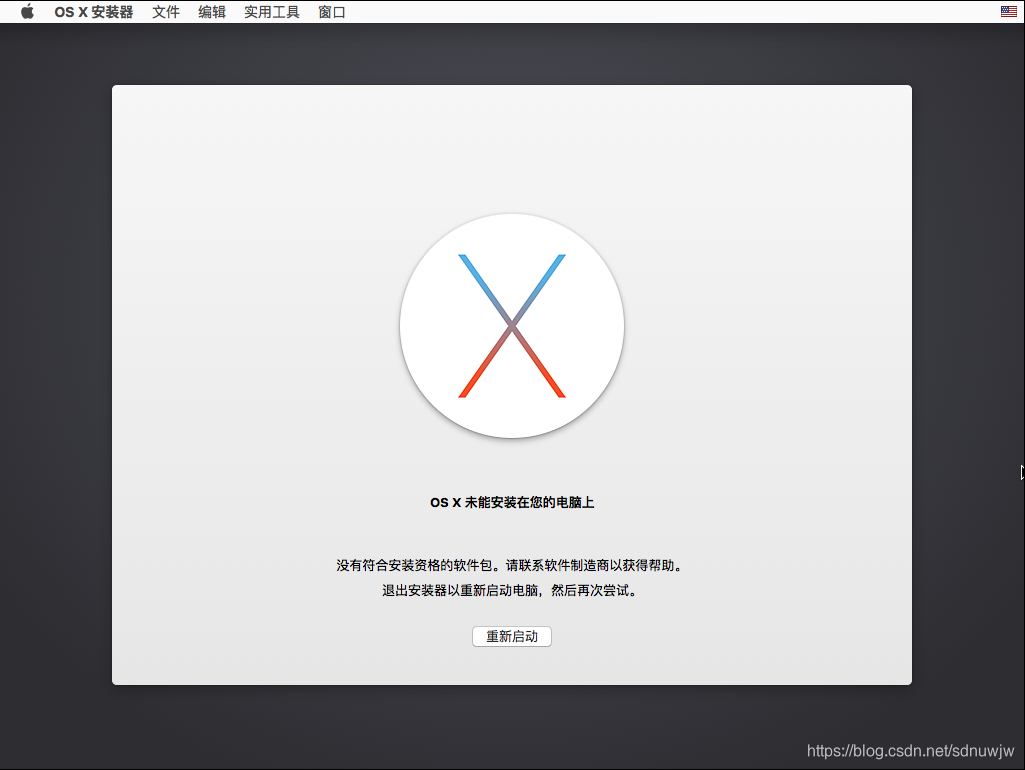Screen dimensions: 1025x770
Task: Click the heading OS X 未能安装在您的电脑上
Action: point(512,502)
